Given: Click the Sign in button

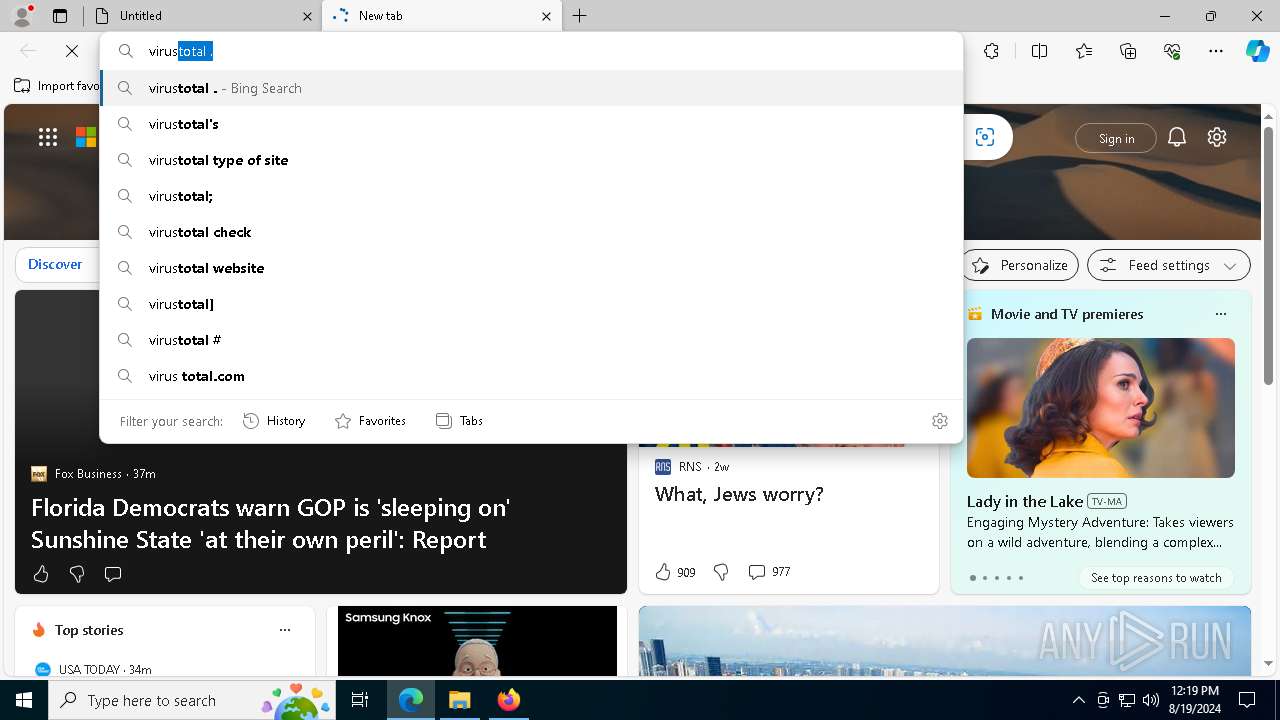Looking at the screenshot, I should [1116, 138].
